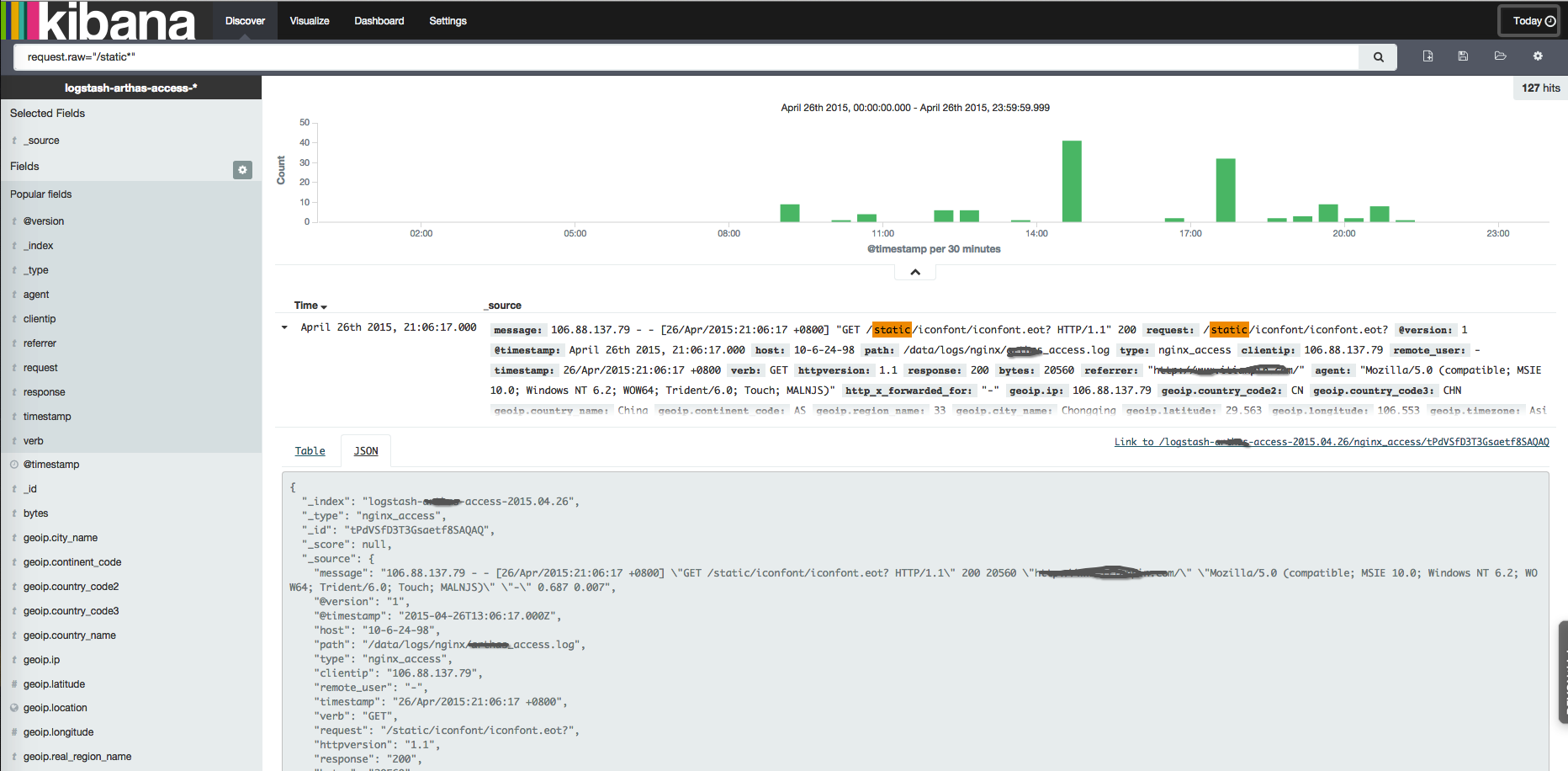Screen dimensions: 1568x771
Task: Toggle the geoip.country_name popular field
Action: pyautogui.click(x=70, y=635)
